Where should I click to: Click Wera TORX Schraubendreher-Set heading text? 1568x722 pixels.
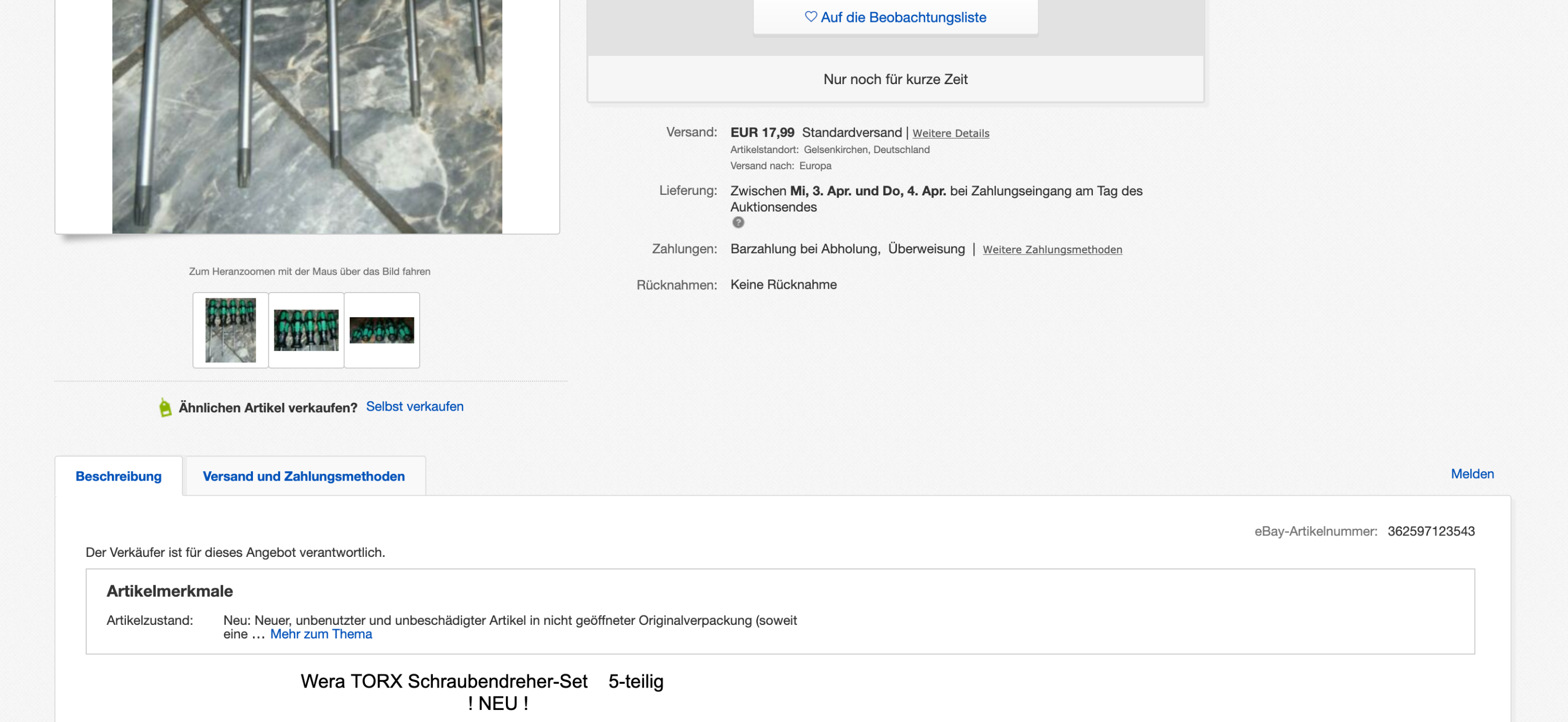[444, 681]
